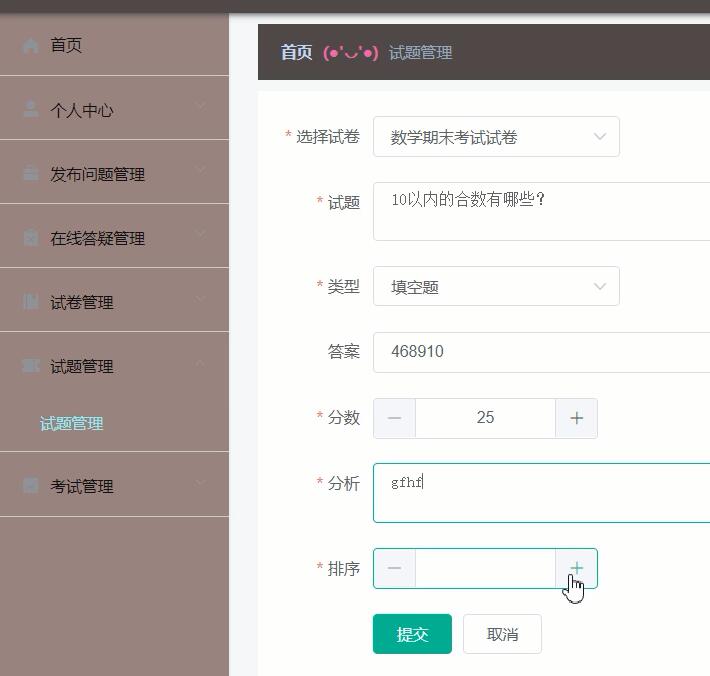Image resolution: width=710 pixels, height=676 pixels.
Task: Increase the 排序 value with plus
Action: coord(576,568)
